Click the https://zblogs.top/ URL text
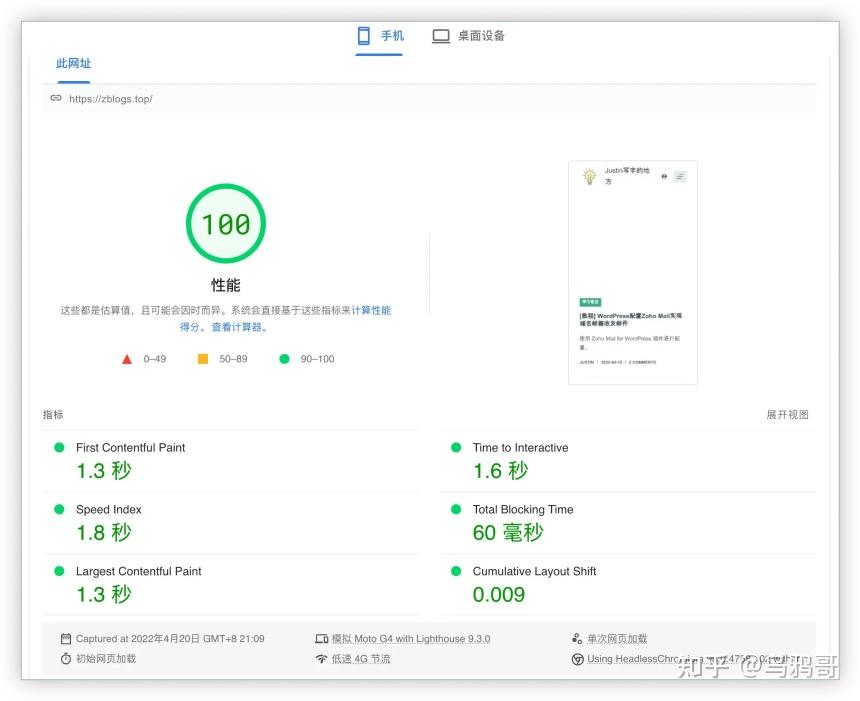 111,99
